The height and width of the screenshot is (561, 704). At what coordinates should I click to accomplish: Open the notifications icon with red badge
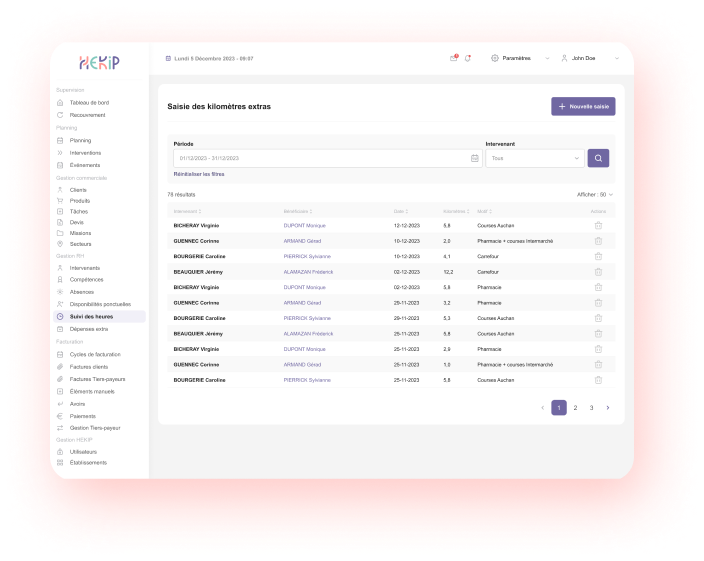point(453,58)
